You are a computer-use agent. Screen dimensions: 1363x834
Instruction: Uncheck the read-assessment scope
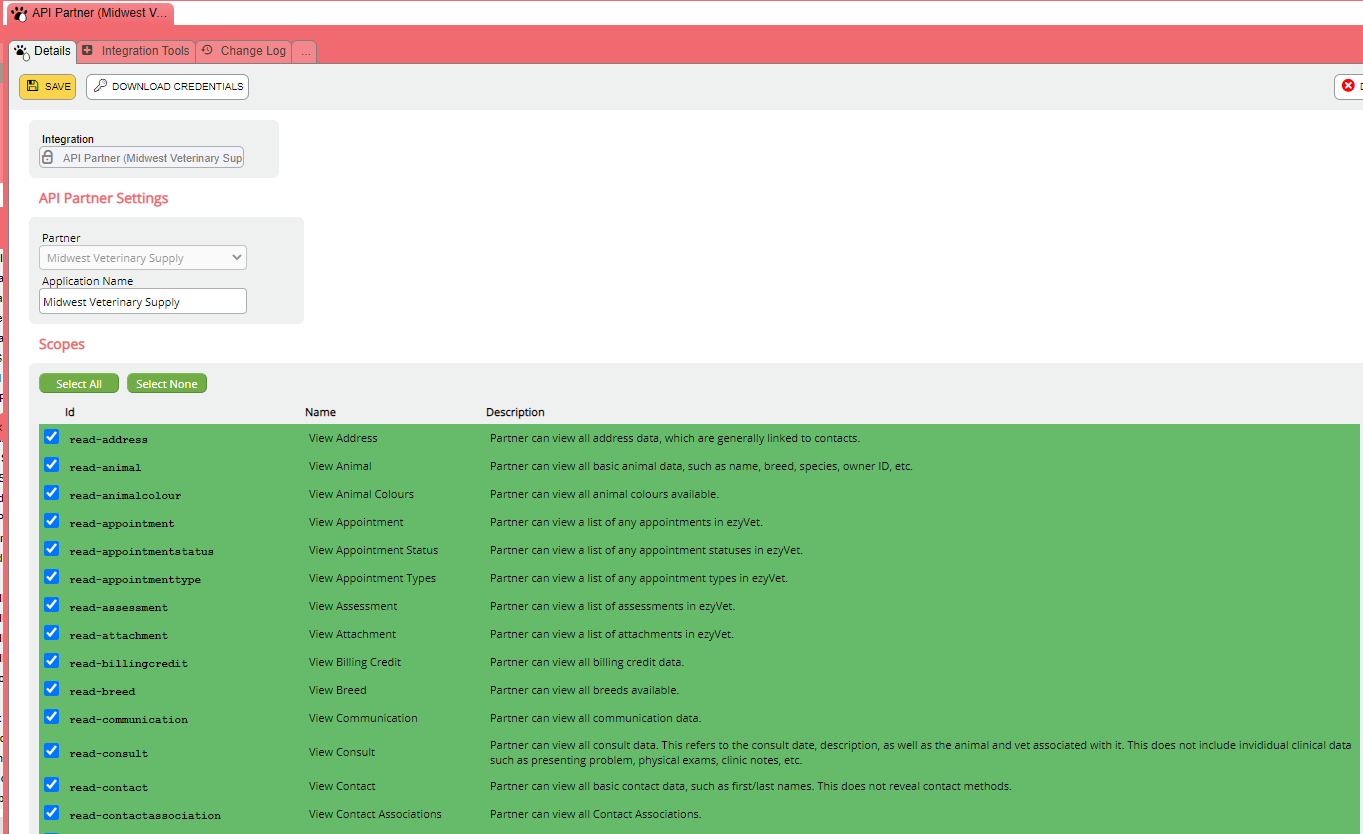pyautogui.click(x=52, y=605)
